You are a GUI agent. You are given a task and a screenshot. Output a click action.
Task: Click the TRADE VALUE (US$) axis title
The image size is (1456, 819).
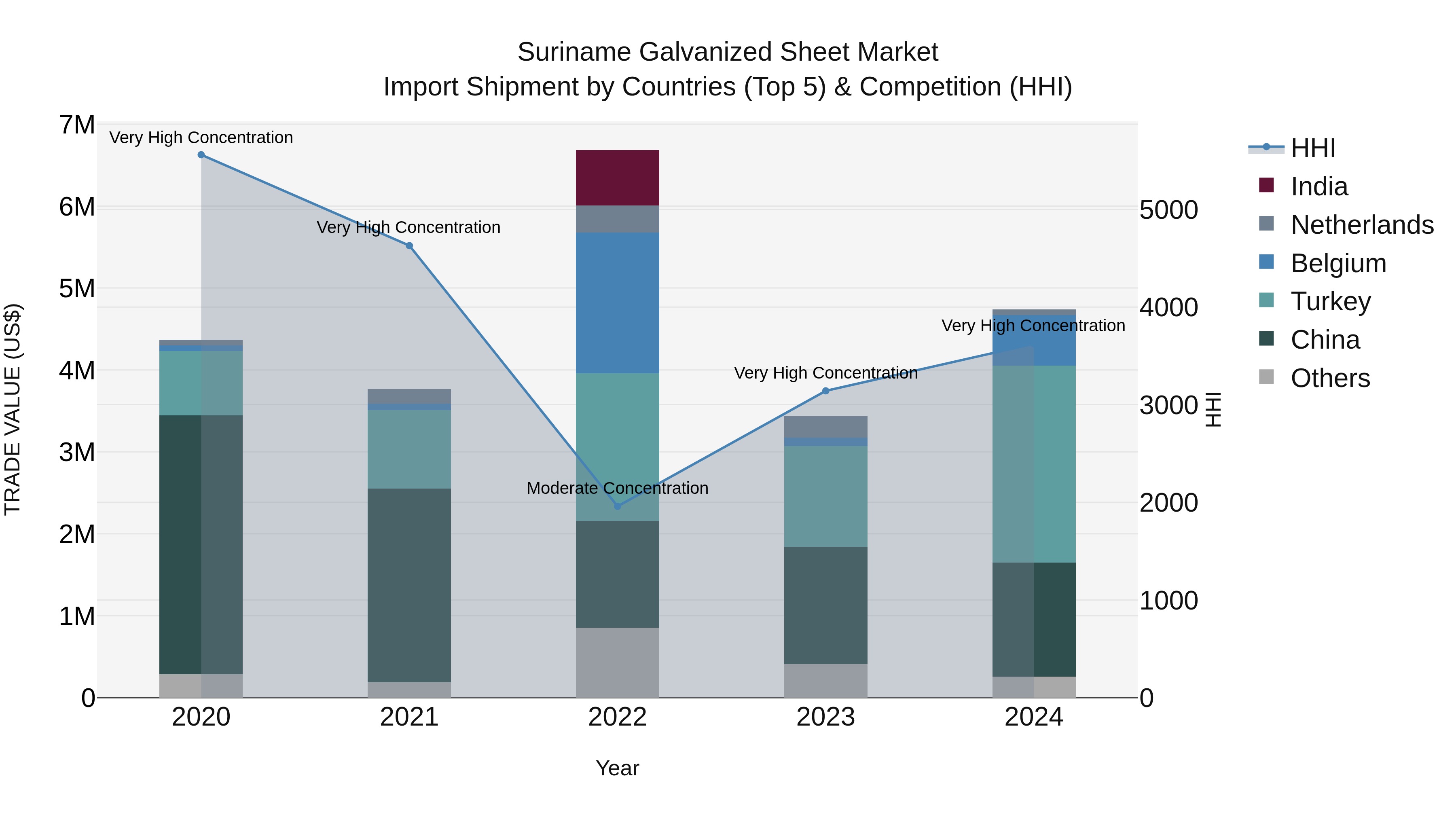point(13,409)
